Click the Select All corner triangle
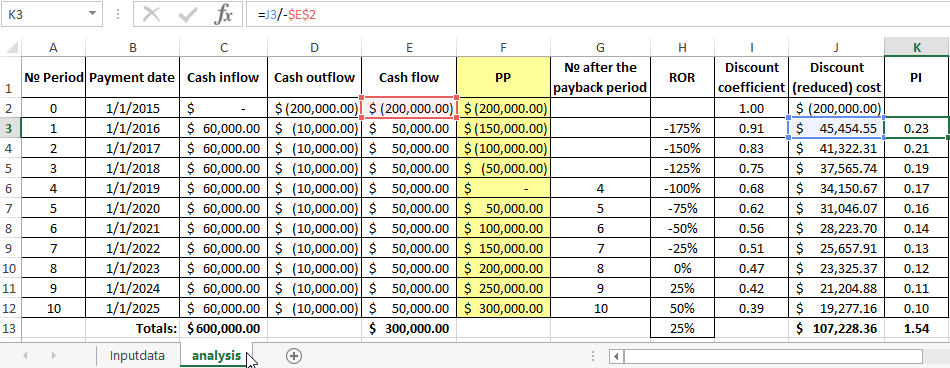 click(12, 47)
